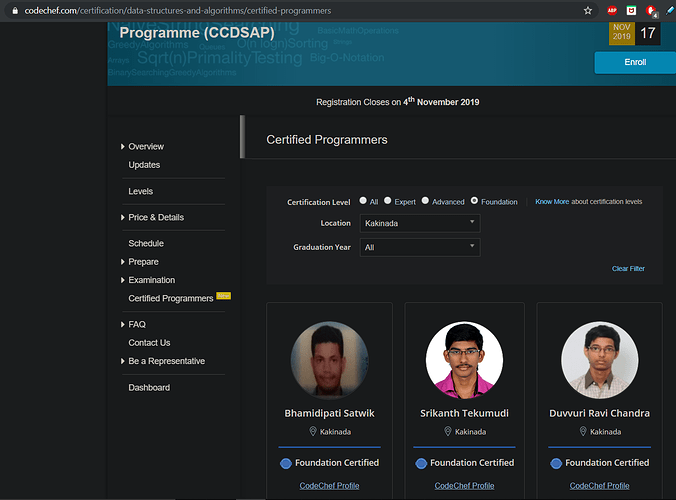Click the name Bhamidipati Satwik
This screenshot has height=500, width=676.
tap(329, 413)
